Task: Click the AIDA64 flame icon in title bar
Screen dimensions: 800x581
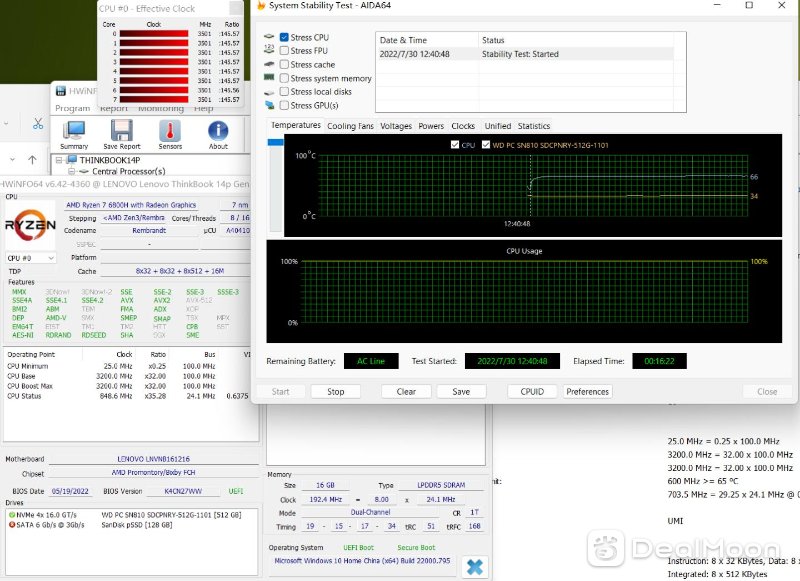Action: [261, 6]
